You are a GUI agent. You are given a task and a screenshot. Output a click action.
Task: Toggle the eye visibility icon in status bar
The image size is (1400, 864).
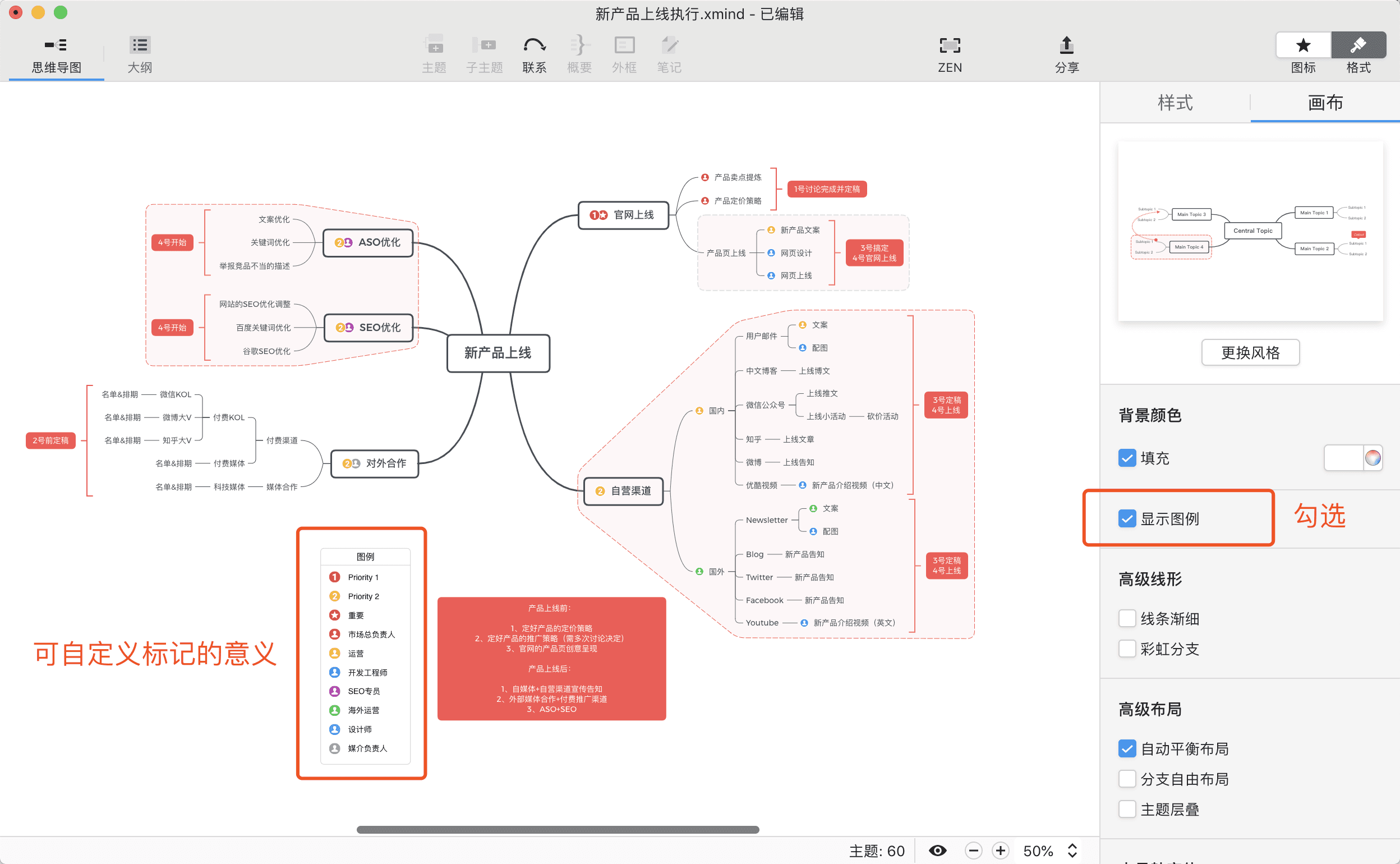tap(937, 851)
